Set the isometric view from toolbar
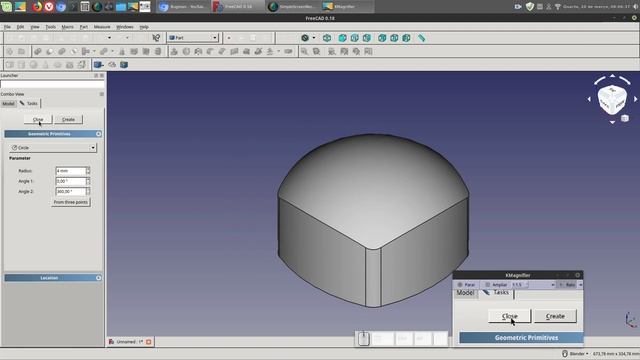The image size is (640, 360). 327,38
